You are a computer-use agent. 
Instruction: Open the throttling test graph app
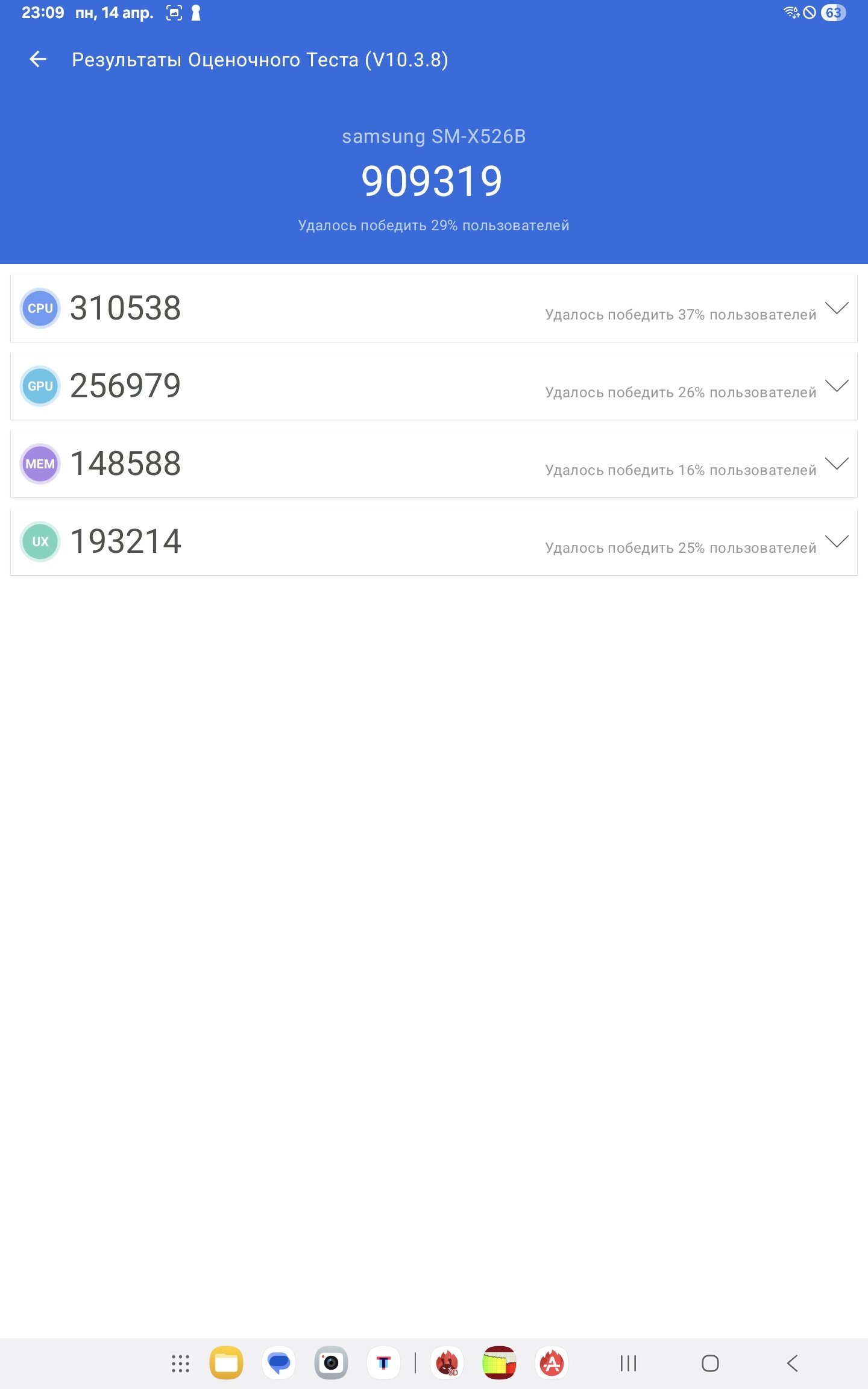[499, 1362]
